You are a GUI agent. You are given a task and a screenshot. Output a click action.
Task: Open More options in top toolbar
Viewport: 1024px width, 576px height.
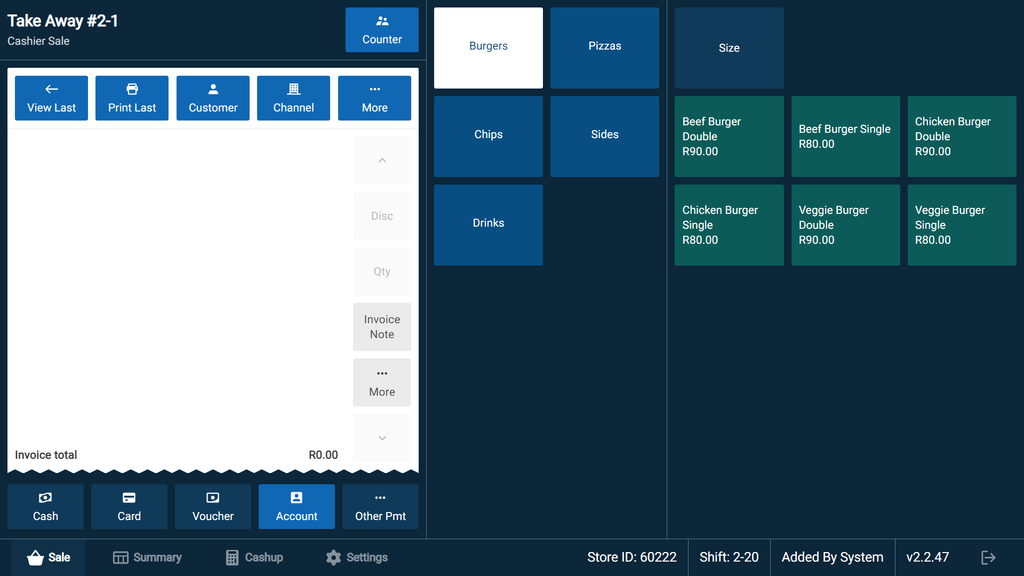[x=374, y=98]
